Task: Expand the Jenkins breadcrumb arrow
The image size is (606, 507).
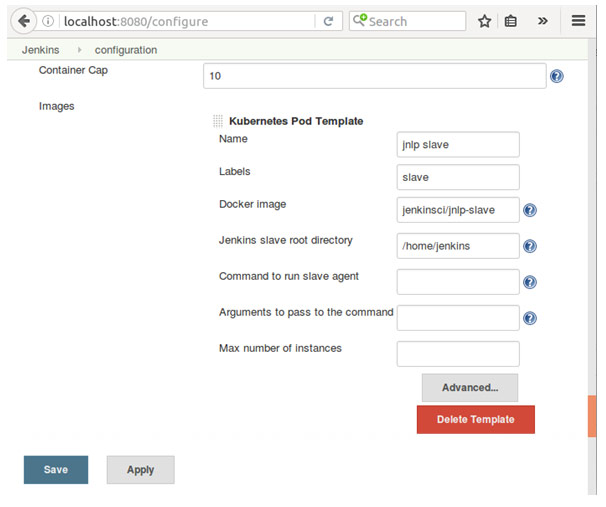Action: 79,50
